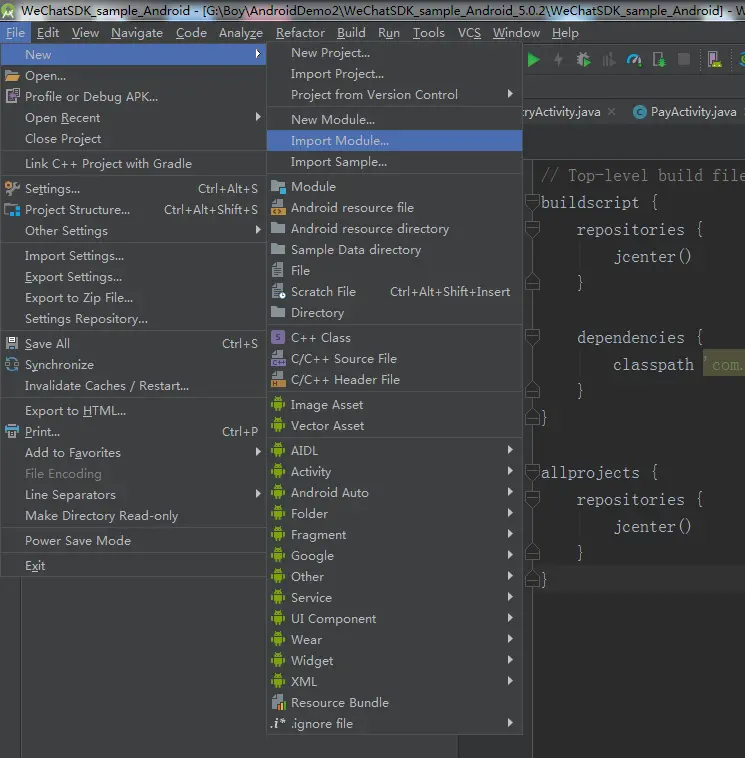Image resolution: width=745 pixels, height=758 pixels.
Task: Expand the Line Separators submenu arrow
Action: click(258, 494)
